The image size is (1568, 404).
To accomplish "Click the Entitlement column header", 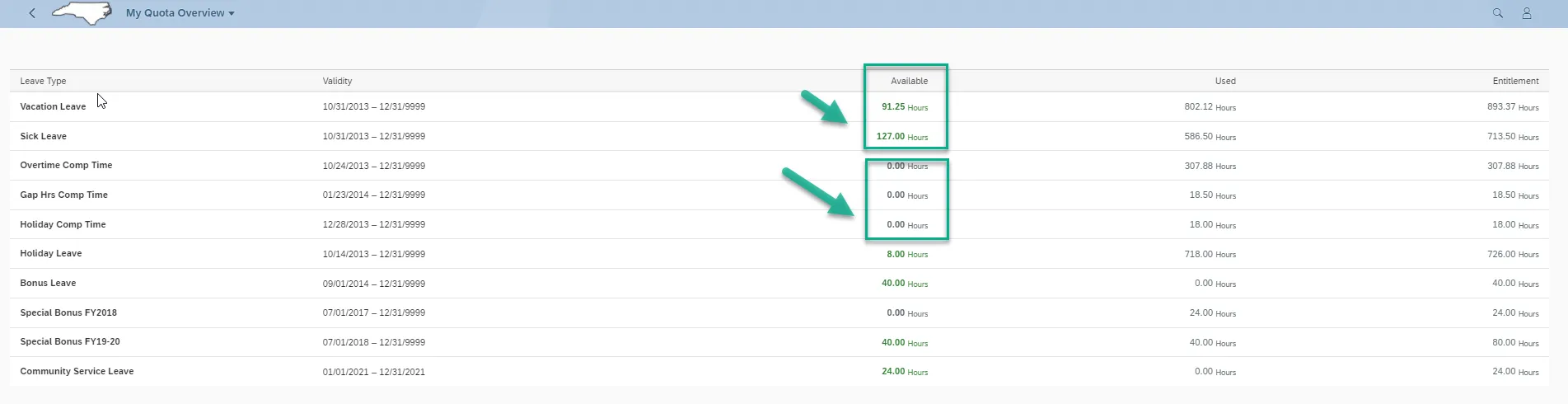I will [x=1514, y=81].
